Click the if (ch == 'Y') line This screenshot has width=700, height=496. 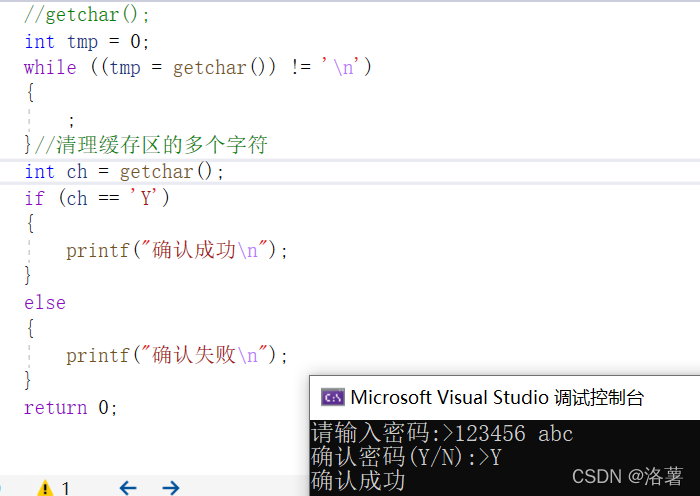pos(97,198)
